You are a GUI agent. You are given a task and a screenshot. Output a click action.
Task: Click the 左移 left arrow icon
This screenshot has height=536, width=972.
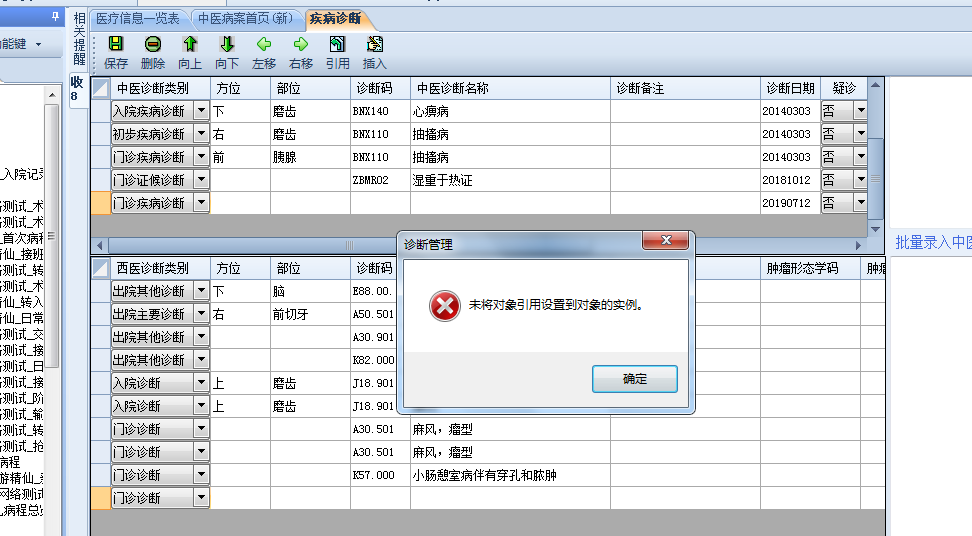pos(264,44)
